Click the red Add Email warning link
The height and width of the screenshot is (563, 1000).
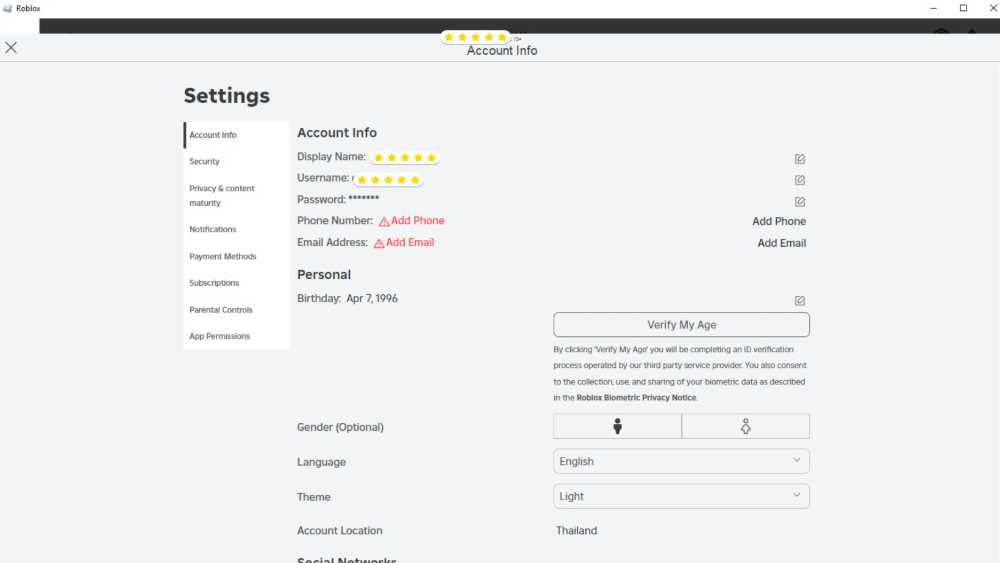(404, 243)
